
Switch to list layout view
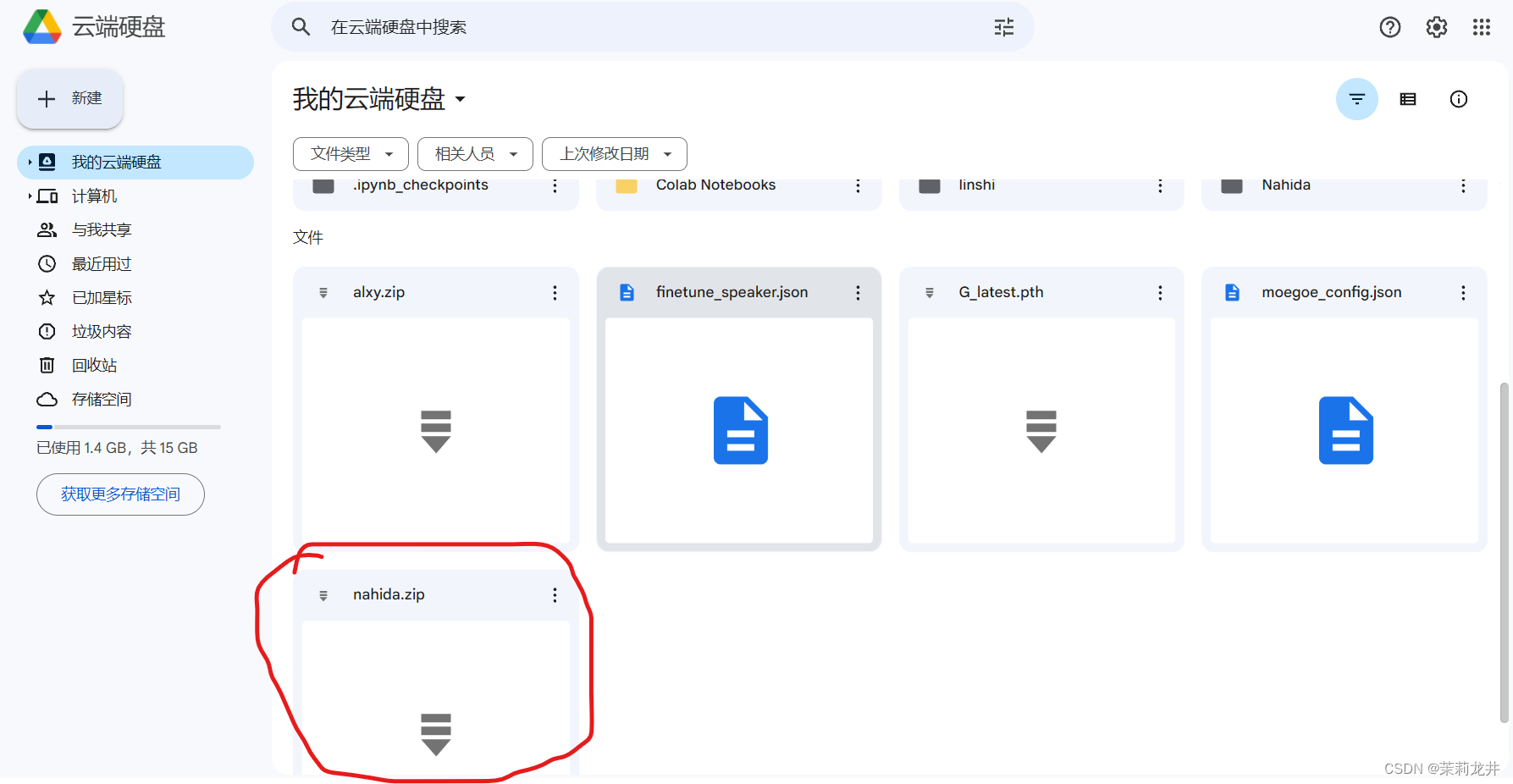tap(1408, 99)
